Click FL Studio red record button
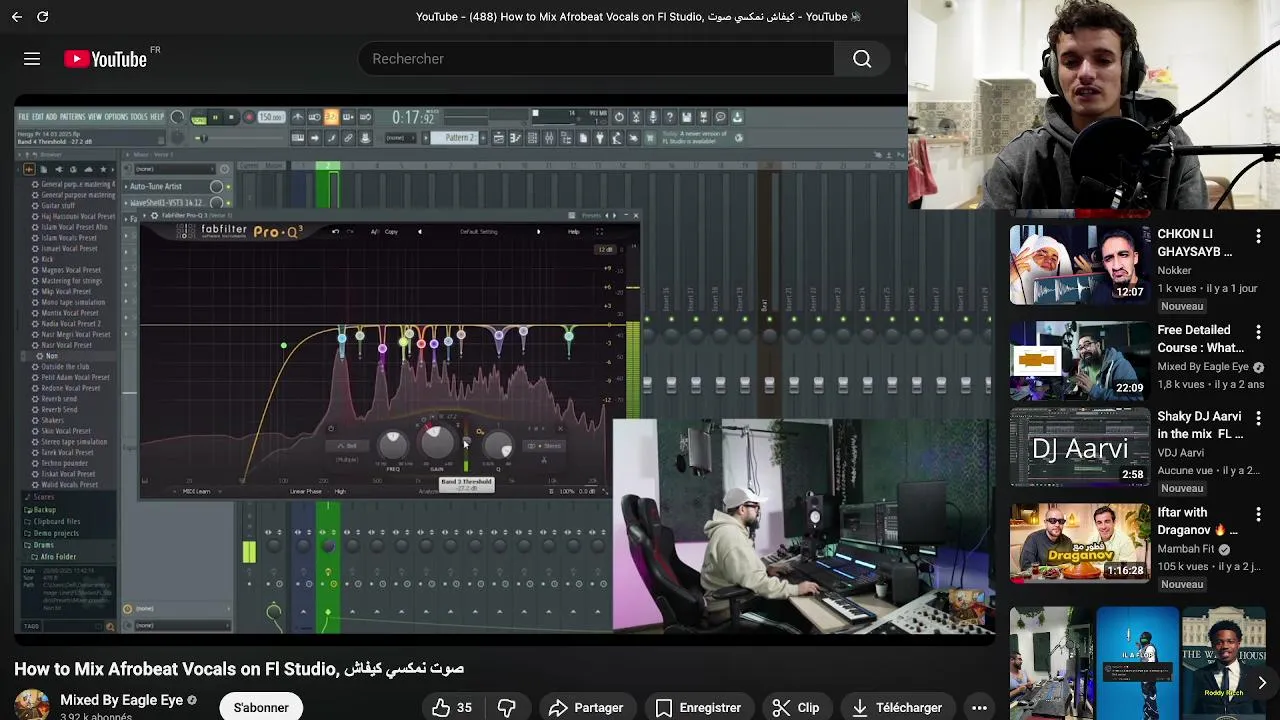 tap(248, 117)
